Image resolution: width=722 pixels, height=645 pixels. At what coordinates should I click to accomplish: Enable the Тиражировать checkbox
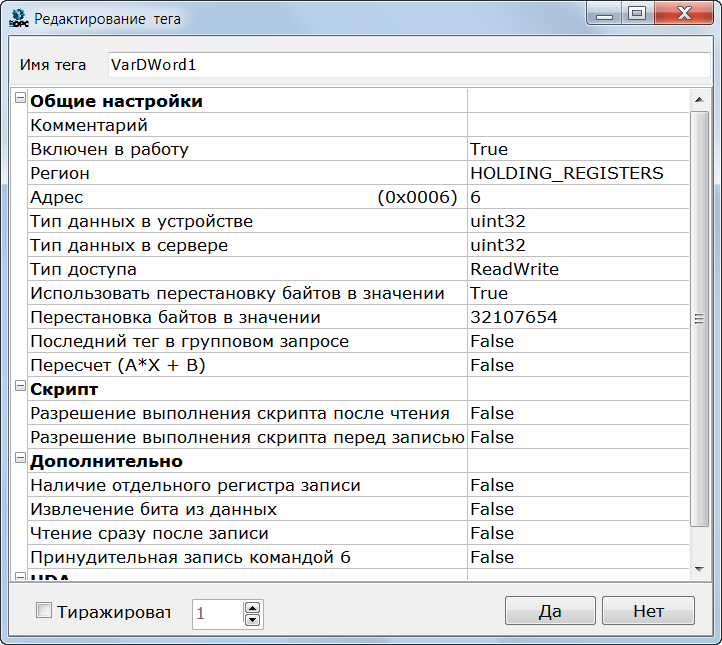click(x=43, y=611)
